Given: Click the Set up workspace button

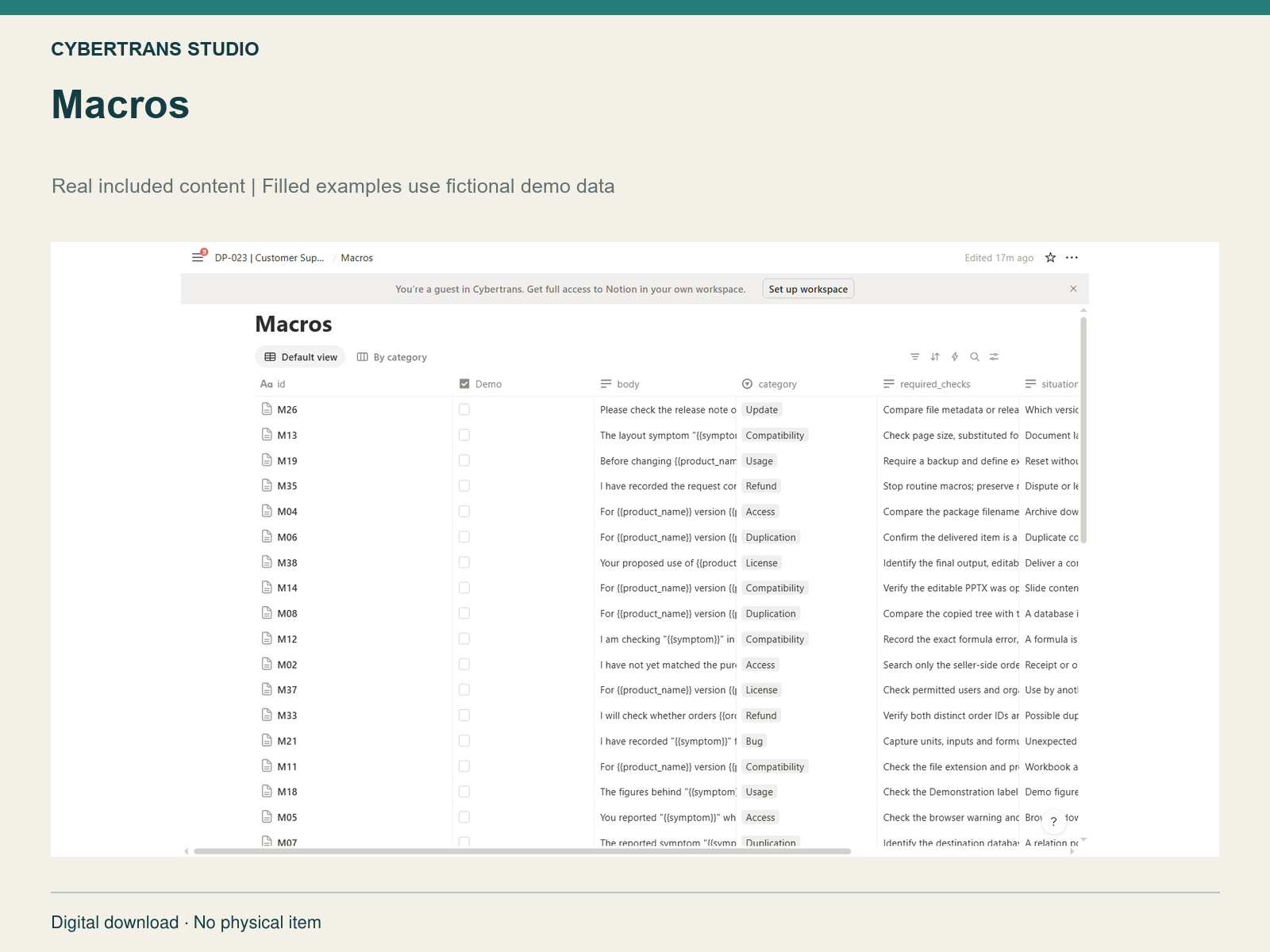Looking at the screenshot, I should [x=808, y=289].
